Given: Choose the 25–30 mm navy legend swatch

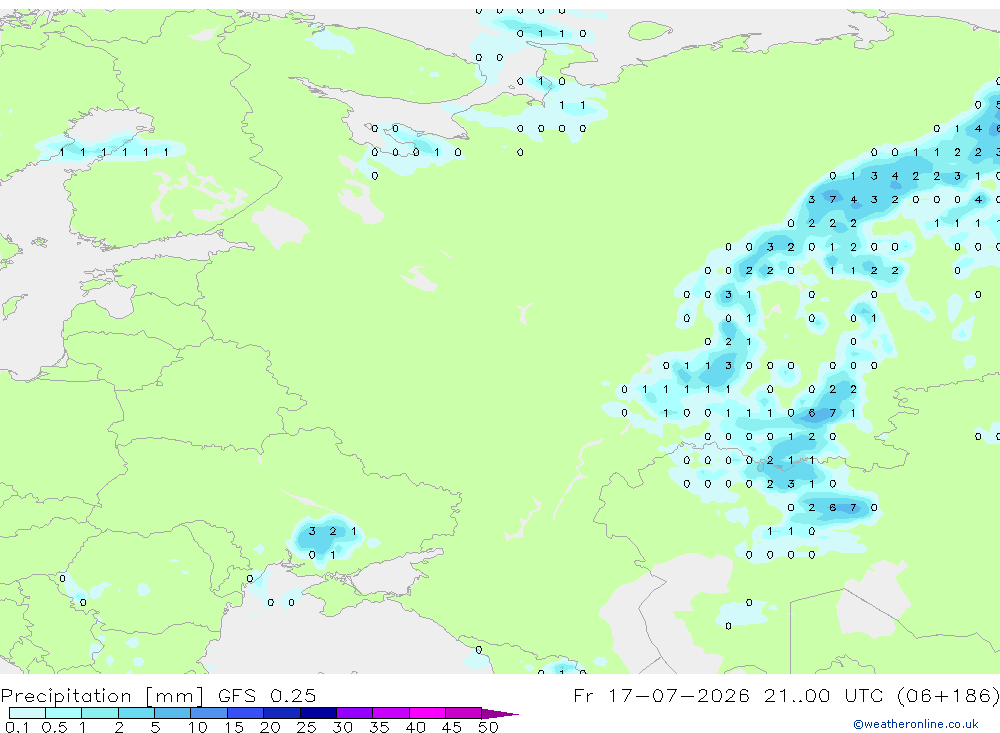Looking at the screenshot, I should pyautogui.click(x=318, y=713).
